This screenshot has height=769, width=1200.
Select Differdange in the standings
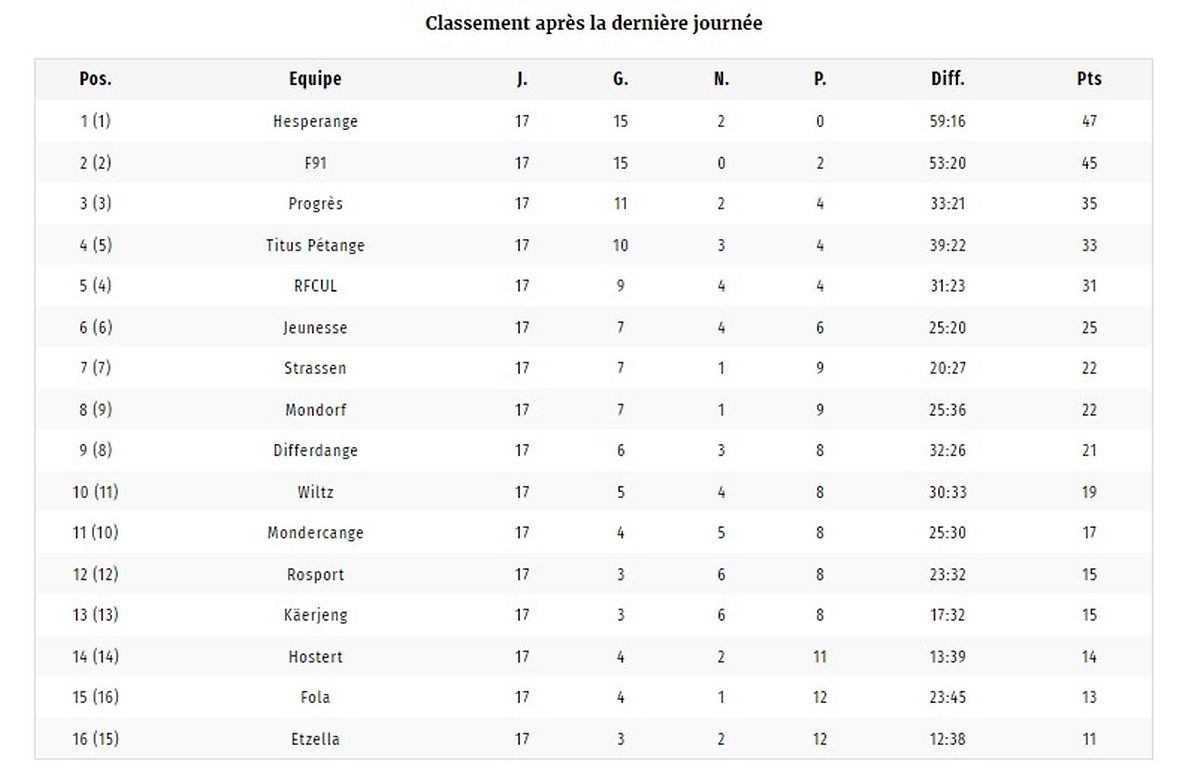click(x=315, y=450)
